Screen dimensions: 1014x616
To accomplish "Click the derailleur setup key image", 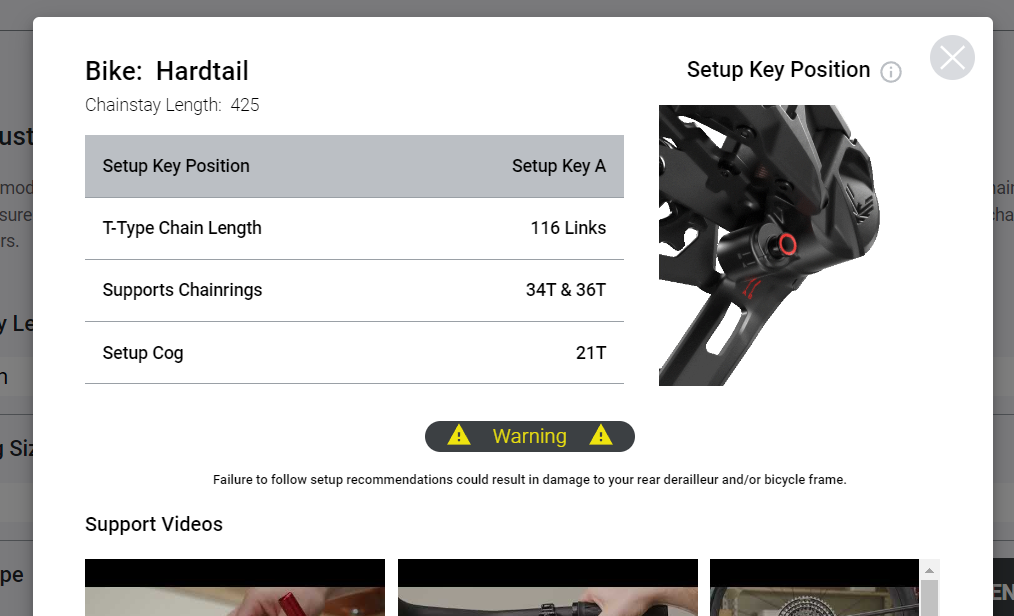I will 767,245.
